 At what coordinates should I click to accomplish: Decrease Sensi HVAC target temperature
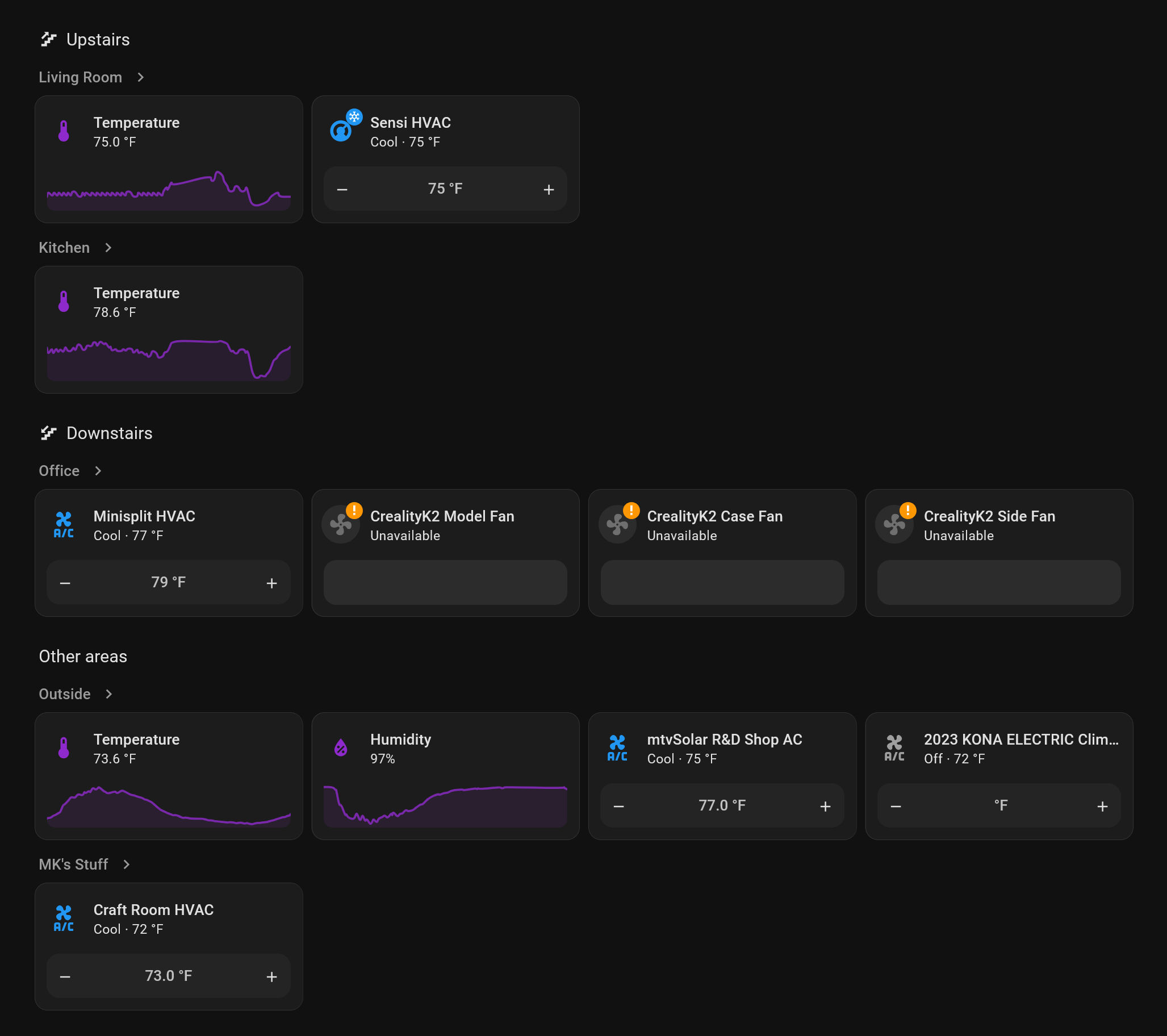[342, 190]
